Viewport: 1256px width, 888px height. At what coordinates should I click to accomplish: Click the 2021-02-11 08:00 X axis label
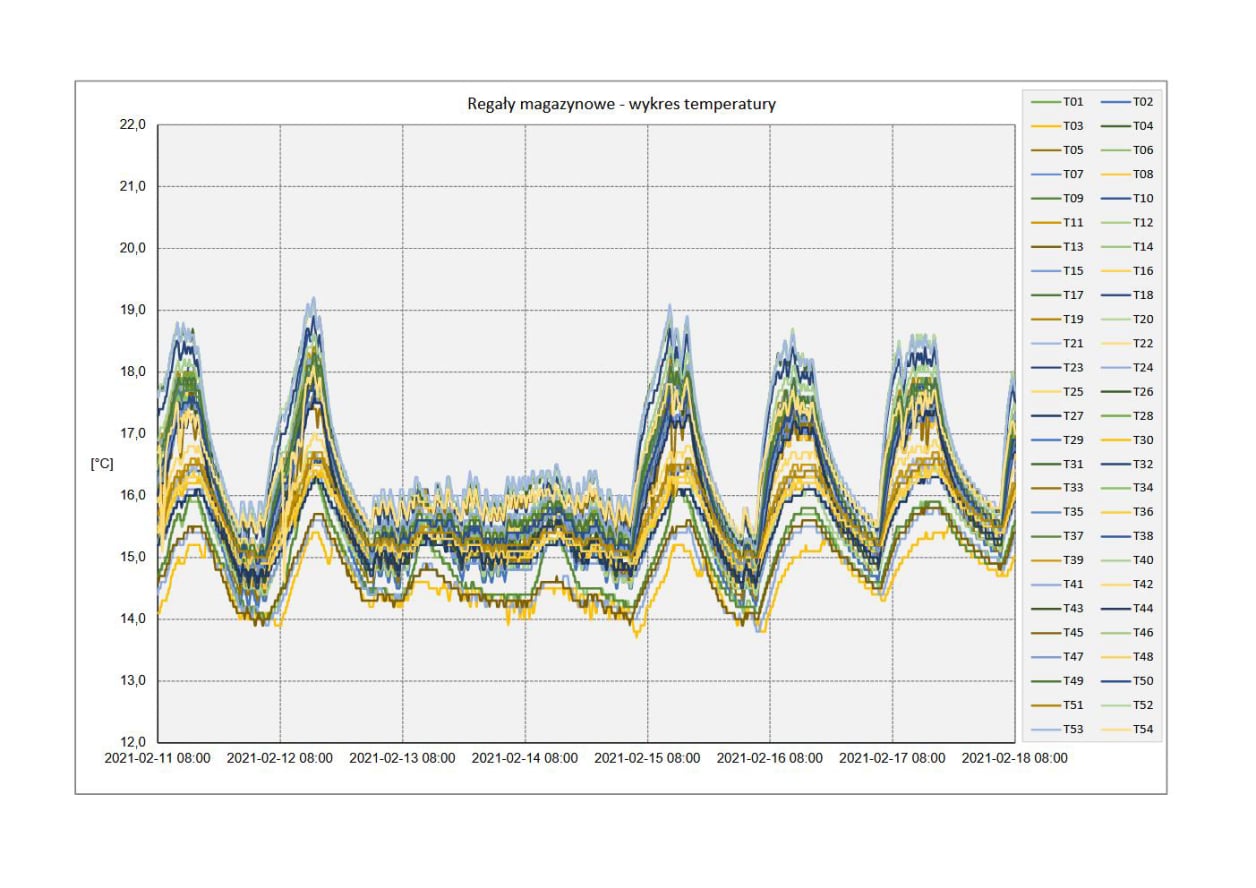[158, 758]
